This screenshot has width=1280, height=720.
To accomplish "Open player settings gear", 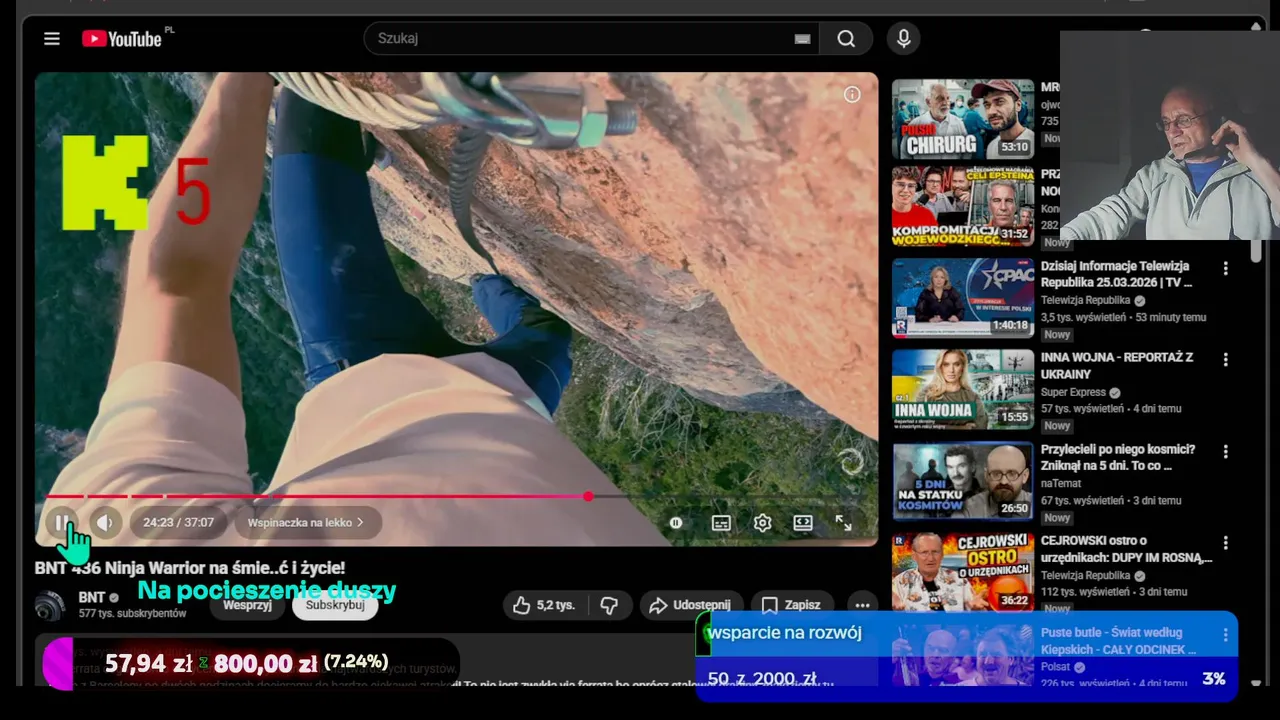I will pyautogui.click(x=763, y=523).
